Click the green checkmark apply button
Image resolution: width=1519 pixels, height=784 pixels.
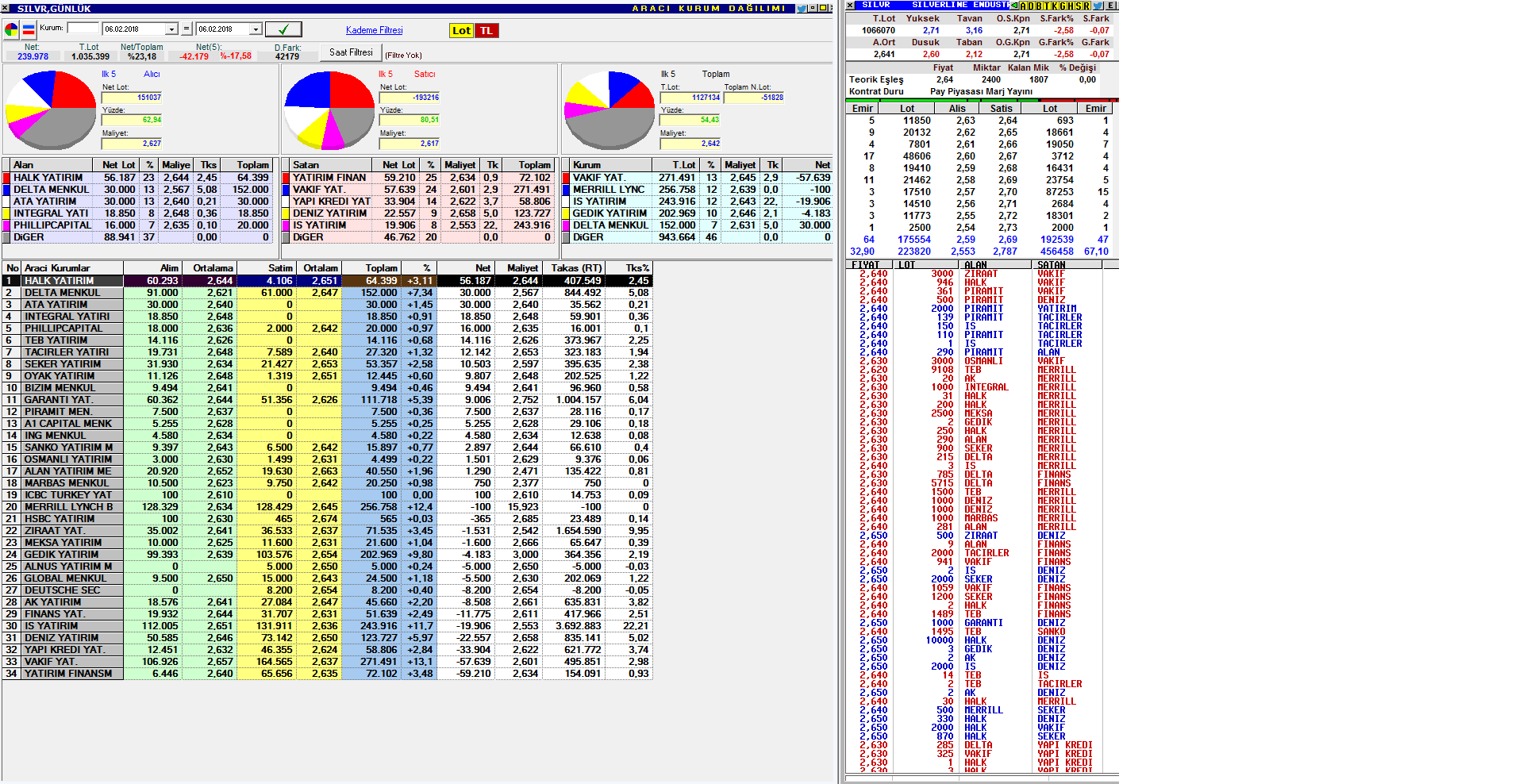(x=283, y=29)
